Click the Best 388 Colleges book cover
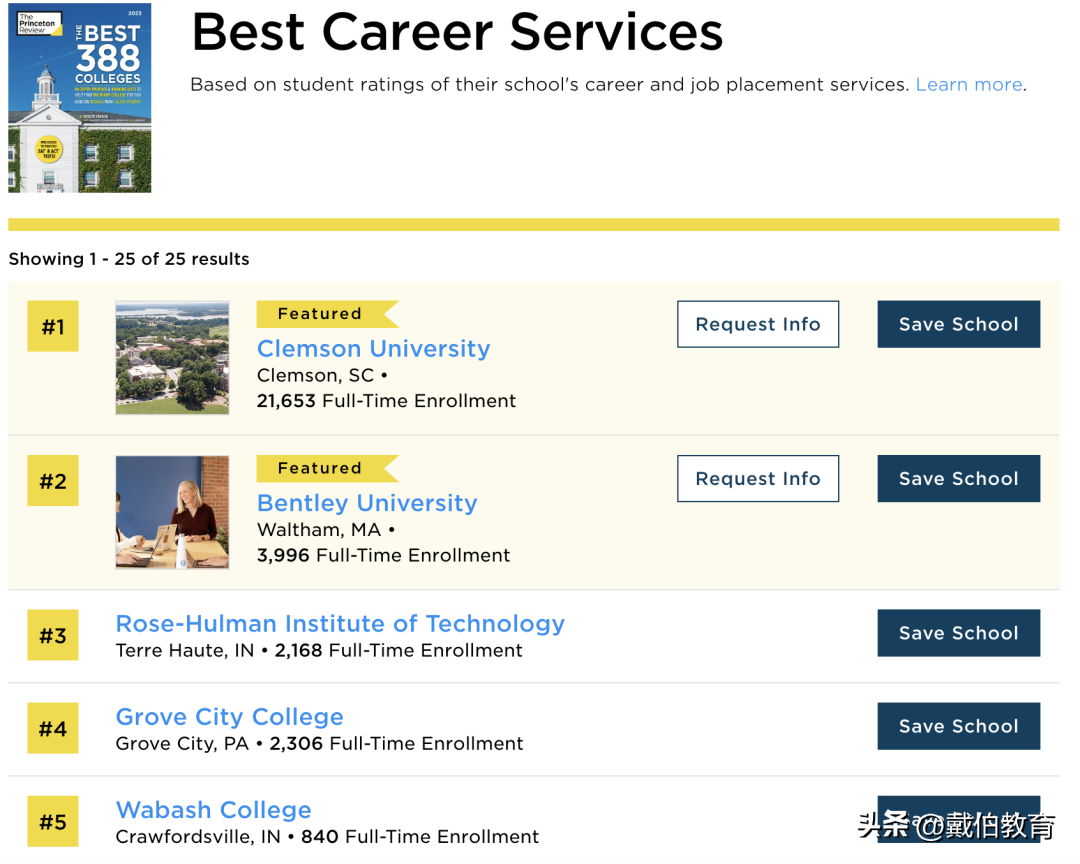The image size is (1080, 864). (80, 99)
